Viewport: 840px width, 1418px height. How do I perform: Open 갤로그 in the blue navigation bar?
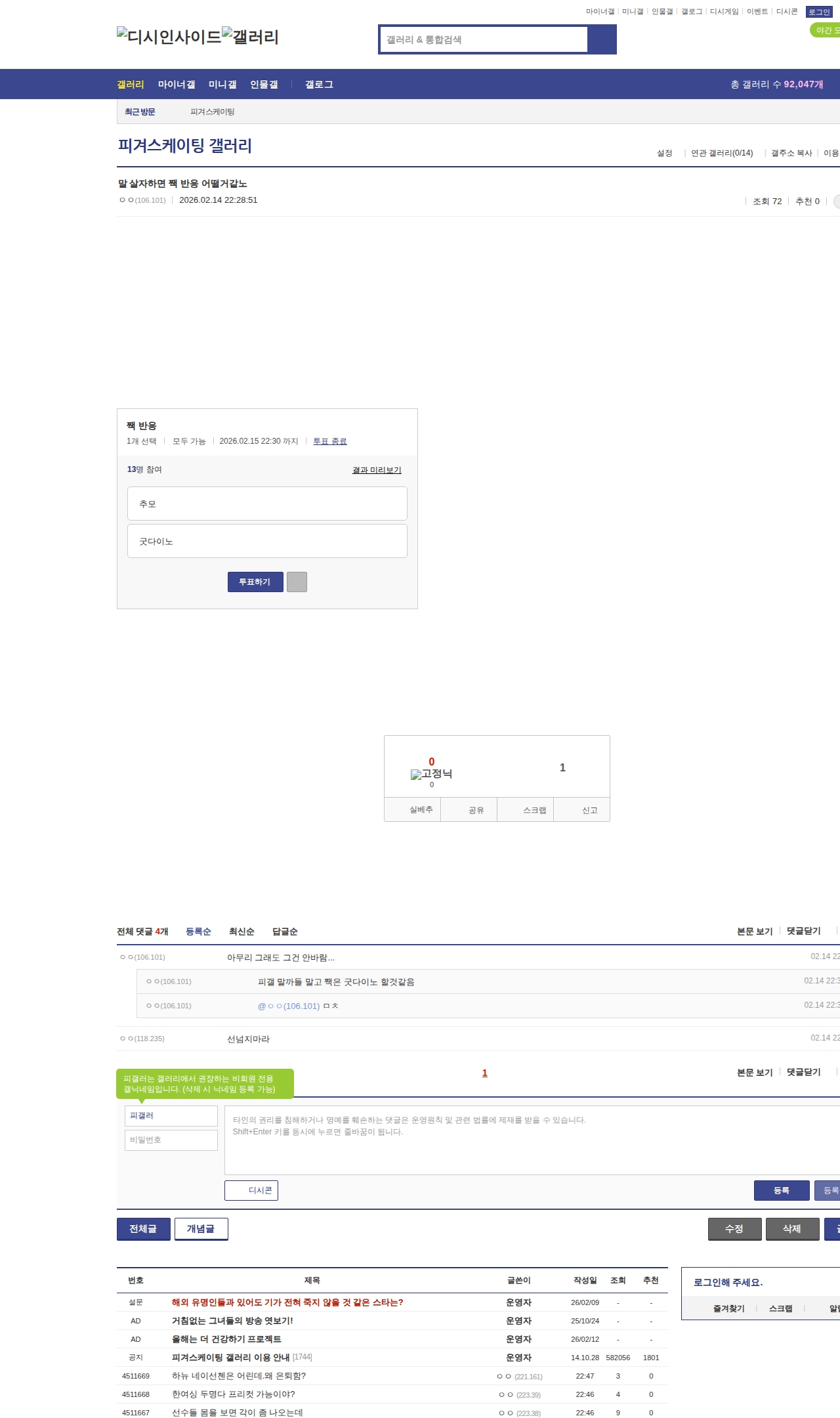coord(319,85)
